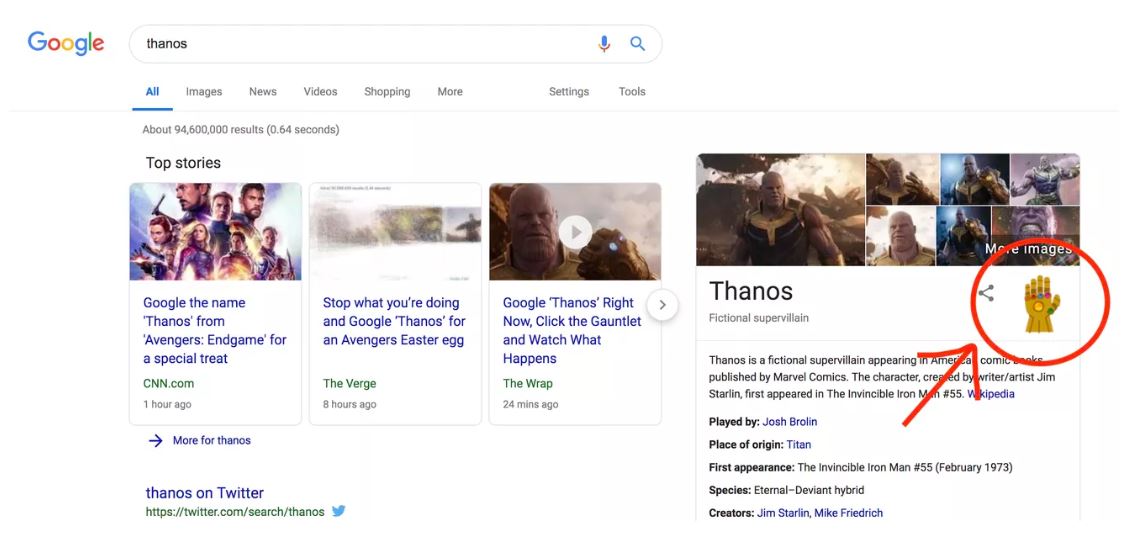Screen dimensions: 1128x533
Task: Click More for thanos link
Action: [x=212, y=440]
